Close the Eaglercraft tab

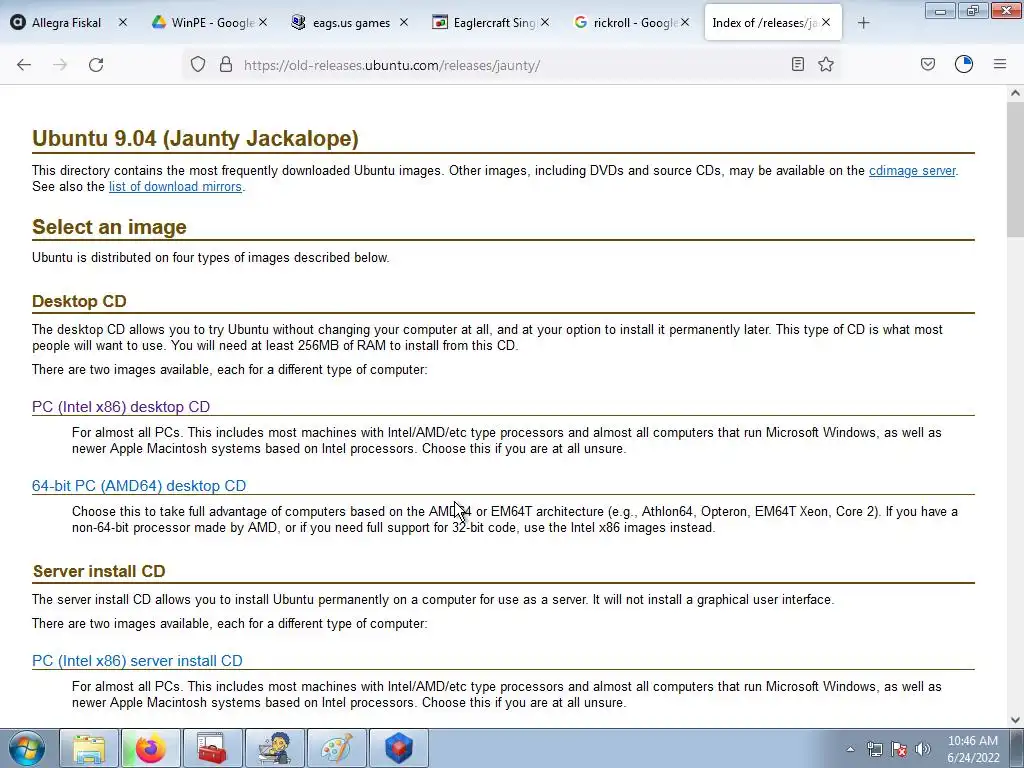click(x=545, y=22)
